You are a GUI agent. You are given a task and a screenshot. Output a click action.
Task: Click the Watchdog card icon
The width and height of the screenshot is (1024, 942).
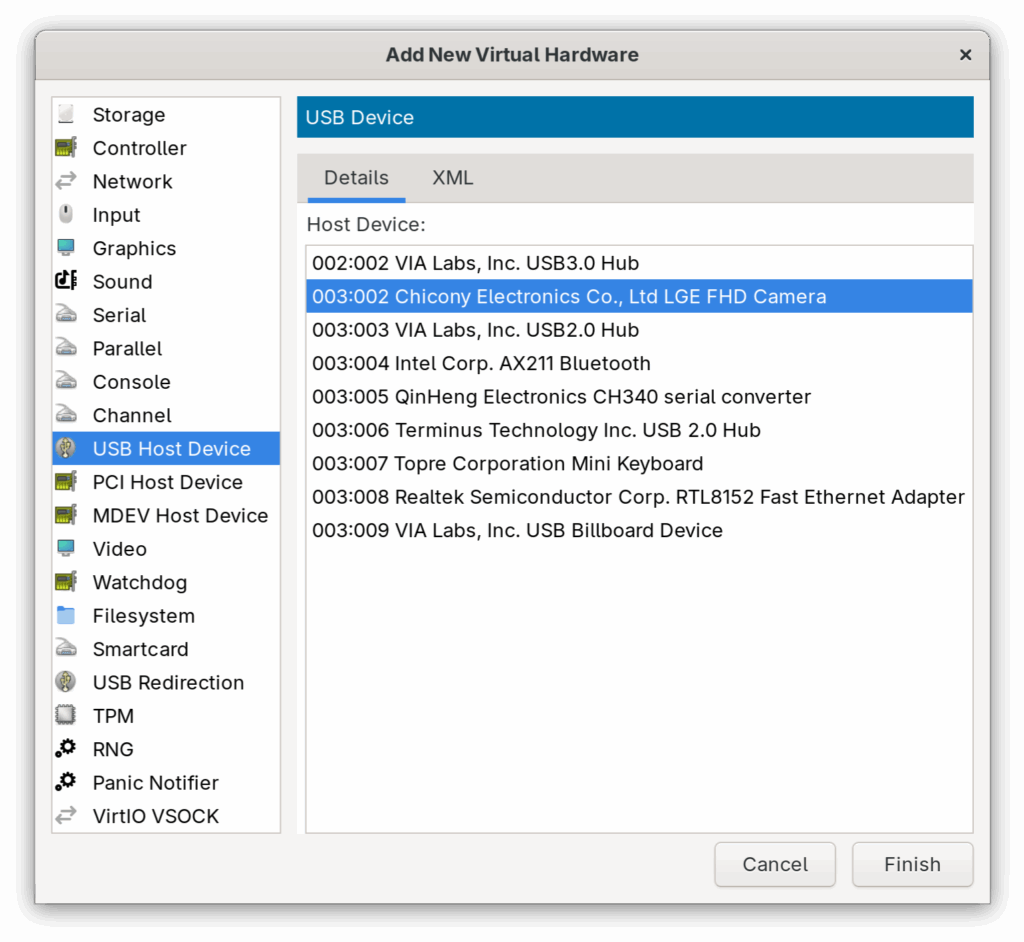[66, 581]
